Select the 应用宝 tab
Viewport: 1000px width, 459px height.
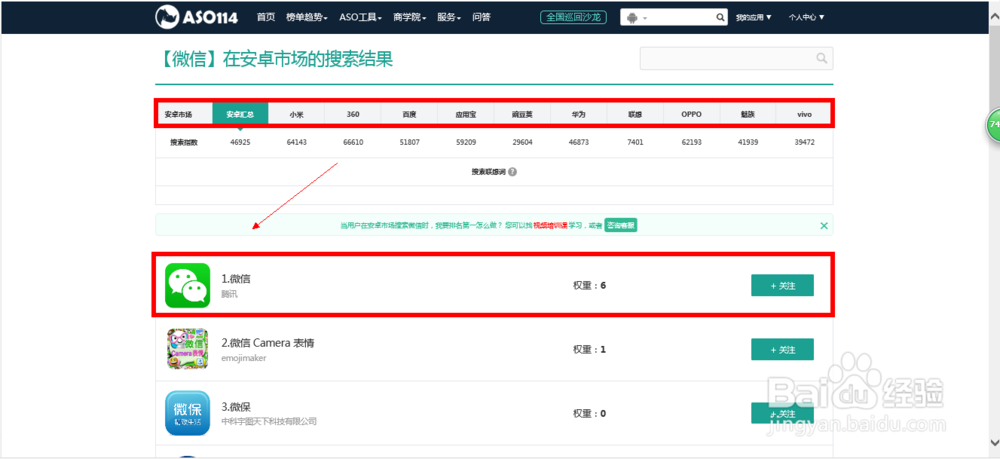tap(466, 115)
